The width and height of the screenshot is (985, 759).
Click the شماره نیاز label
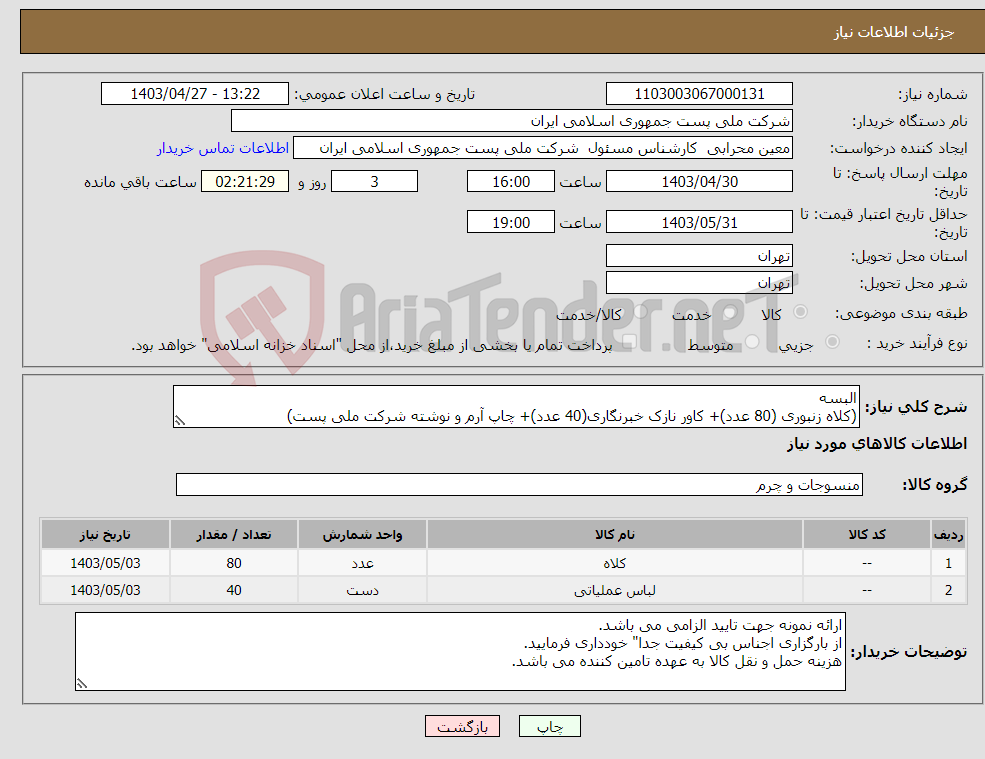[933, 94]
